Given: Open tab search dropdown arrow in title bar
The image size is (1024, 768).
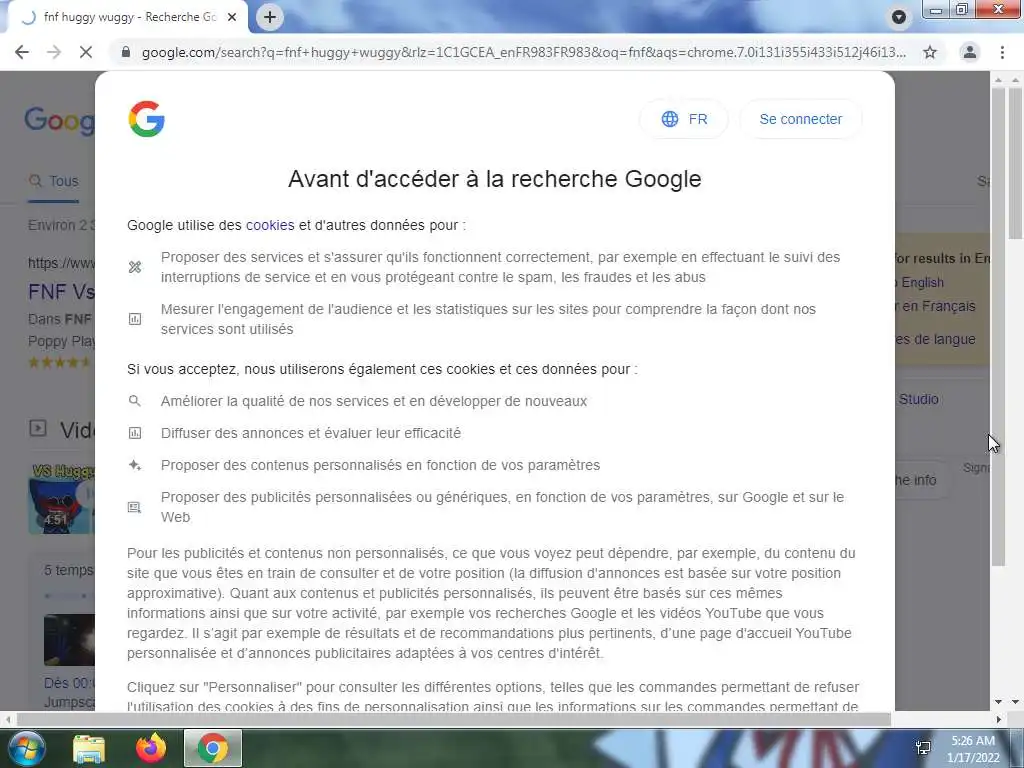Looking at the screenshot, I should click(899, 17).
